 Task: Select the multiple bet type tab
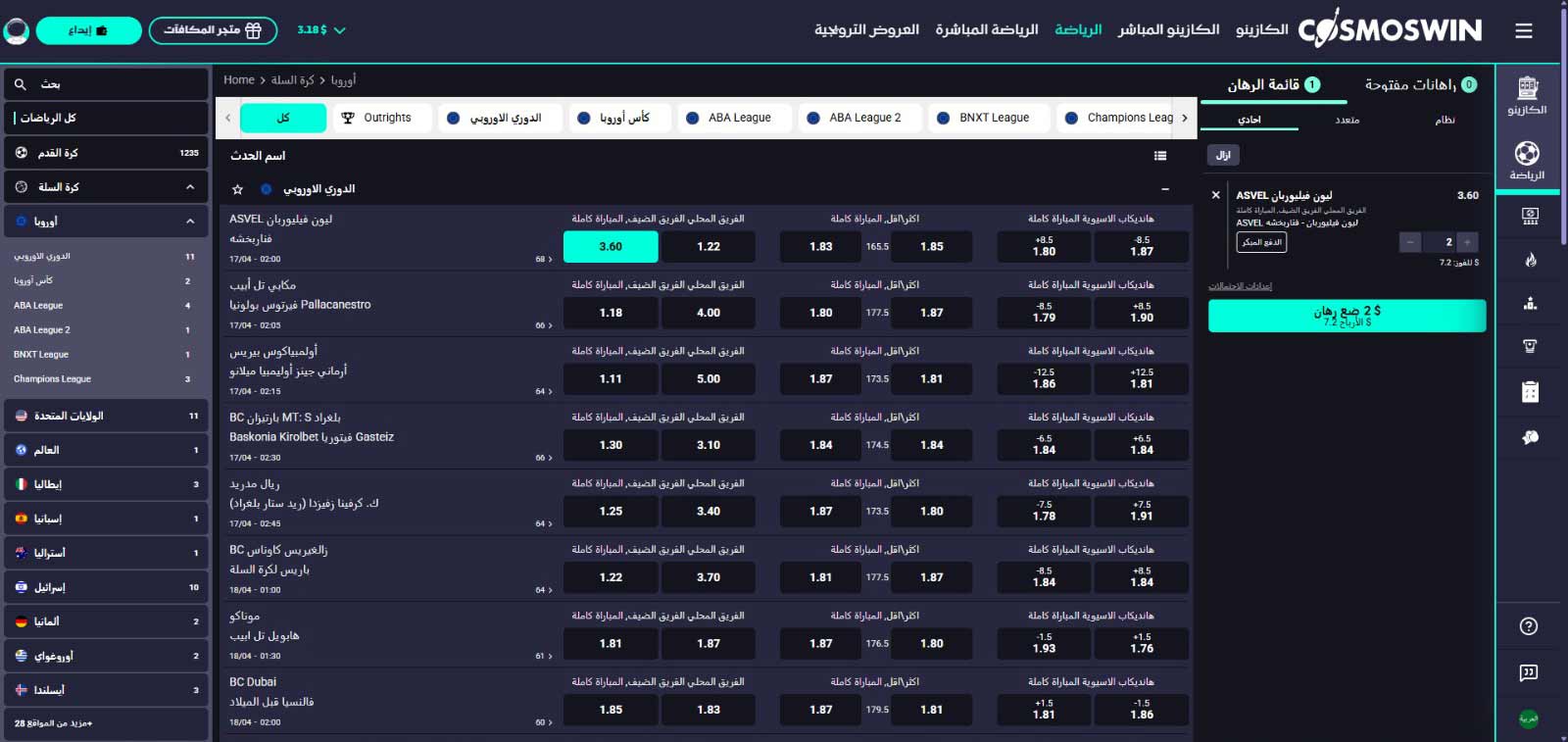point(1347,120)
